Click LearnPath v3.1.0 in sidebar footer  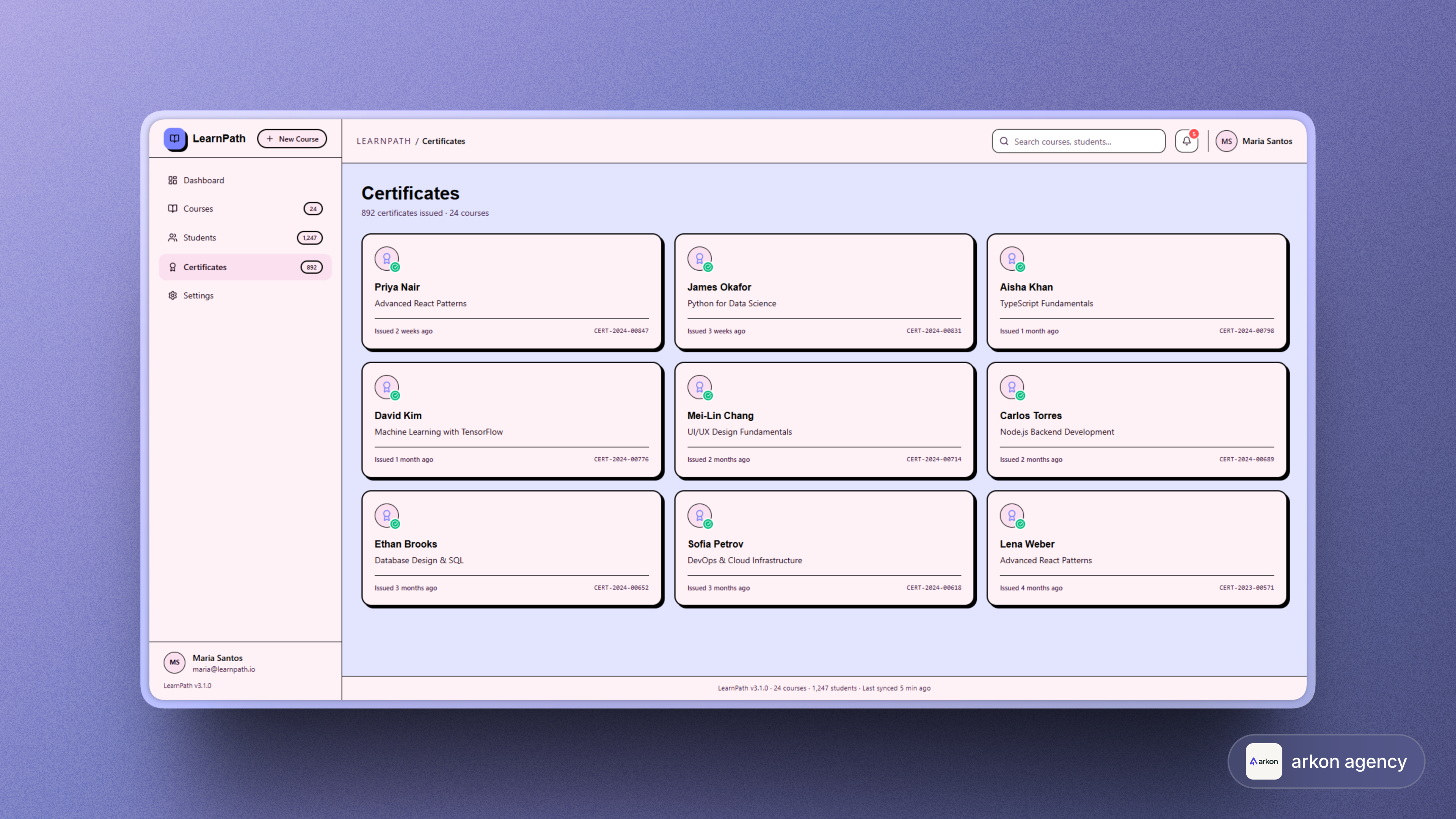point(187,686)
